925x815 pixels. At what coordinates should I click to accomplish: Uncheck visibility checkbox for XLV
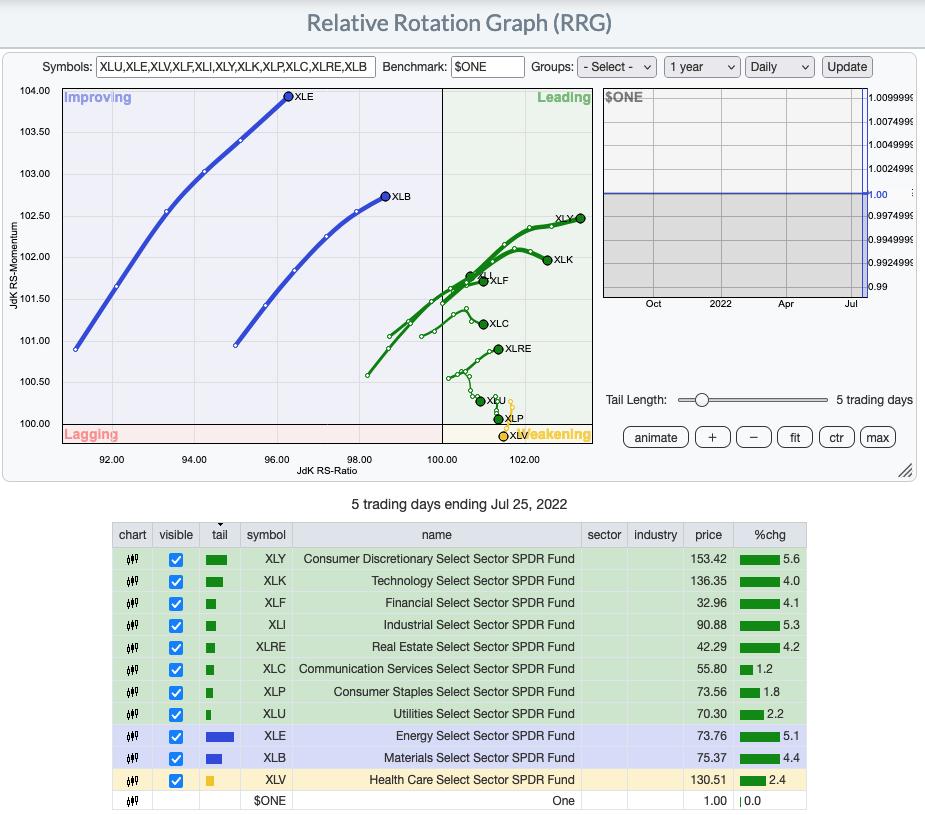tap(176, 781)
